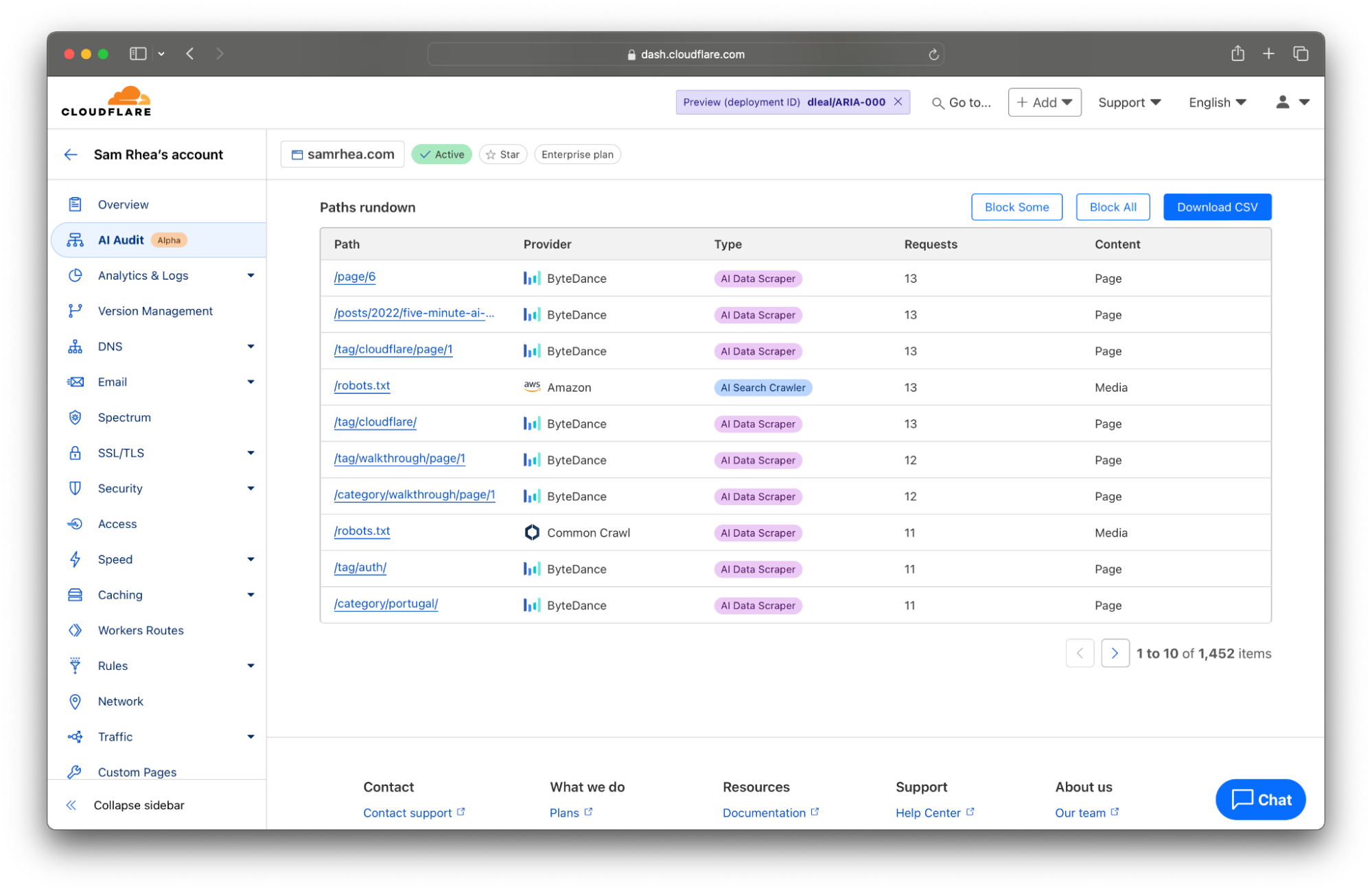The width and height of the screenshot is (1372, 893).
Task: Open the /tag/cloudflare/page/1 path link
Action: [x=393, y=349]
